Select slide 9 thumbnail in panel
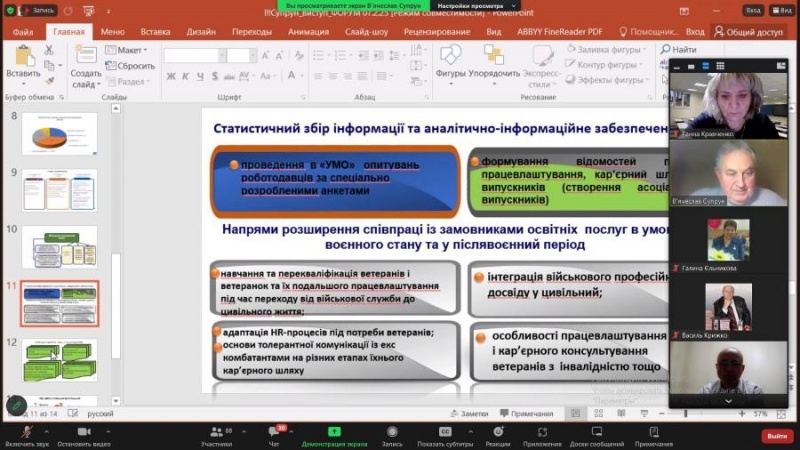 point(60,189)
